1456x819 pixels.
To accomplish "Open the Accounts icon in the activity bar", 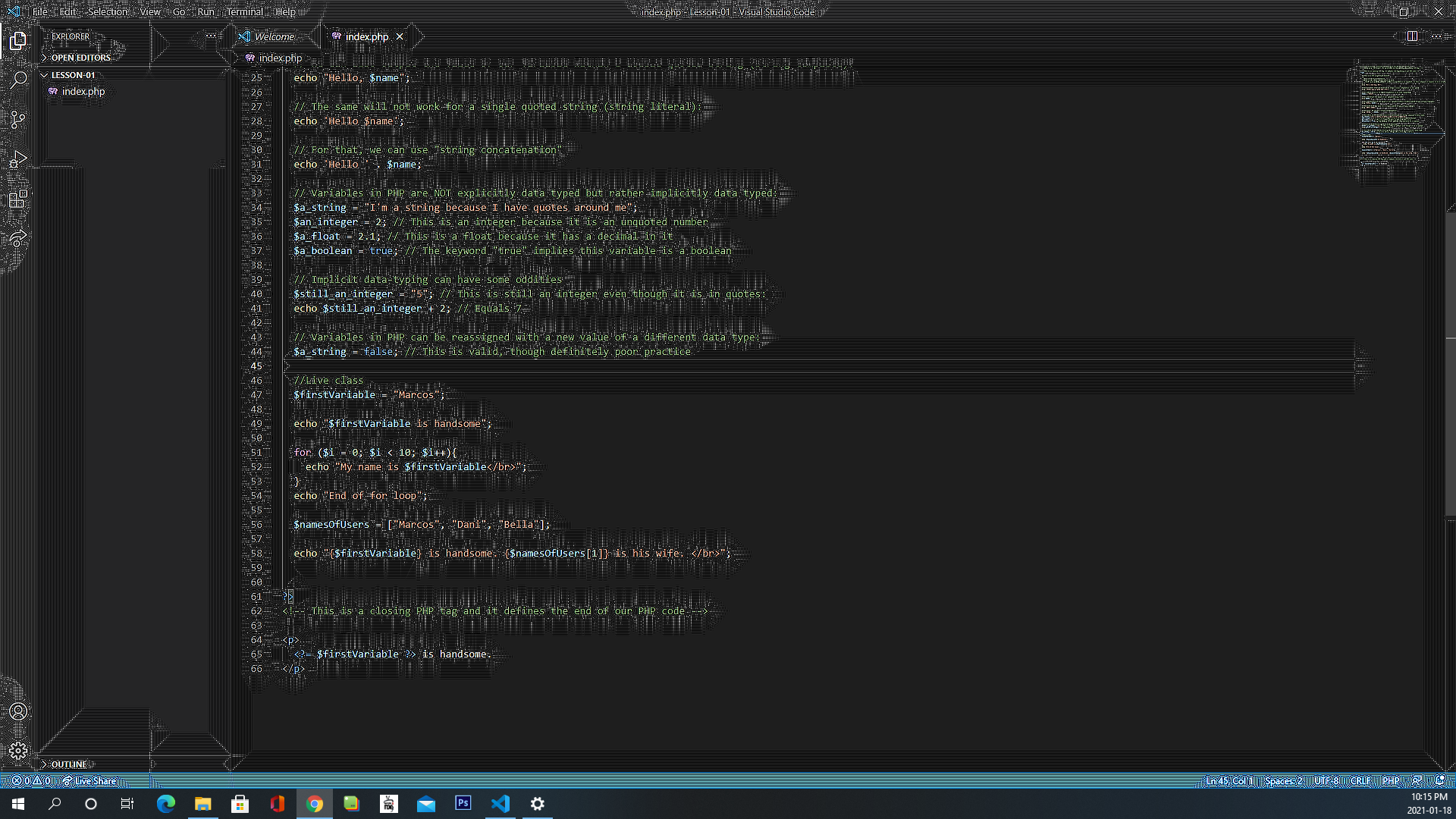I will (x=18, y=711).
